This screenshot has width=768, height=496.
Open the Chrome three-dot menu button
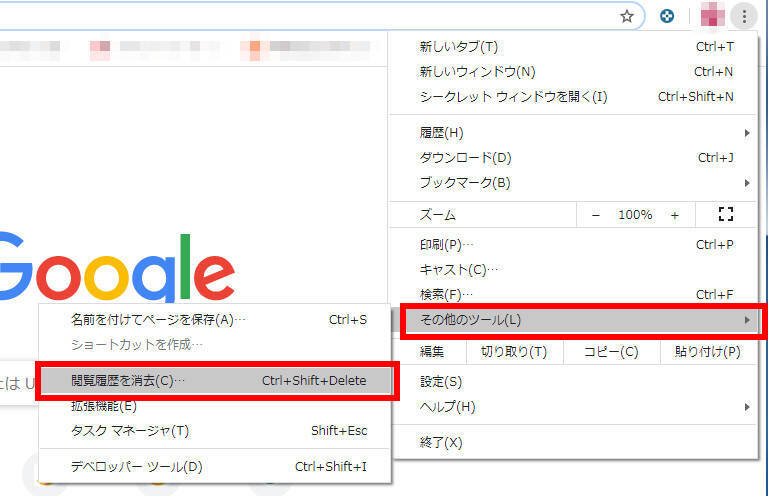point(744,16)
